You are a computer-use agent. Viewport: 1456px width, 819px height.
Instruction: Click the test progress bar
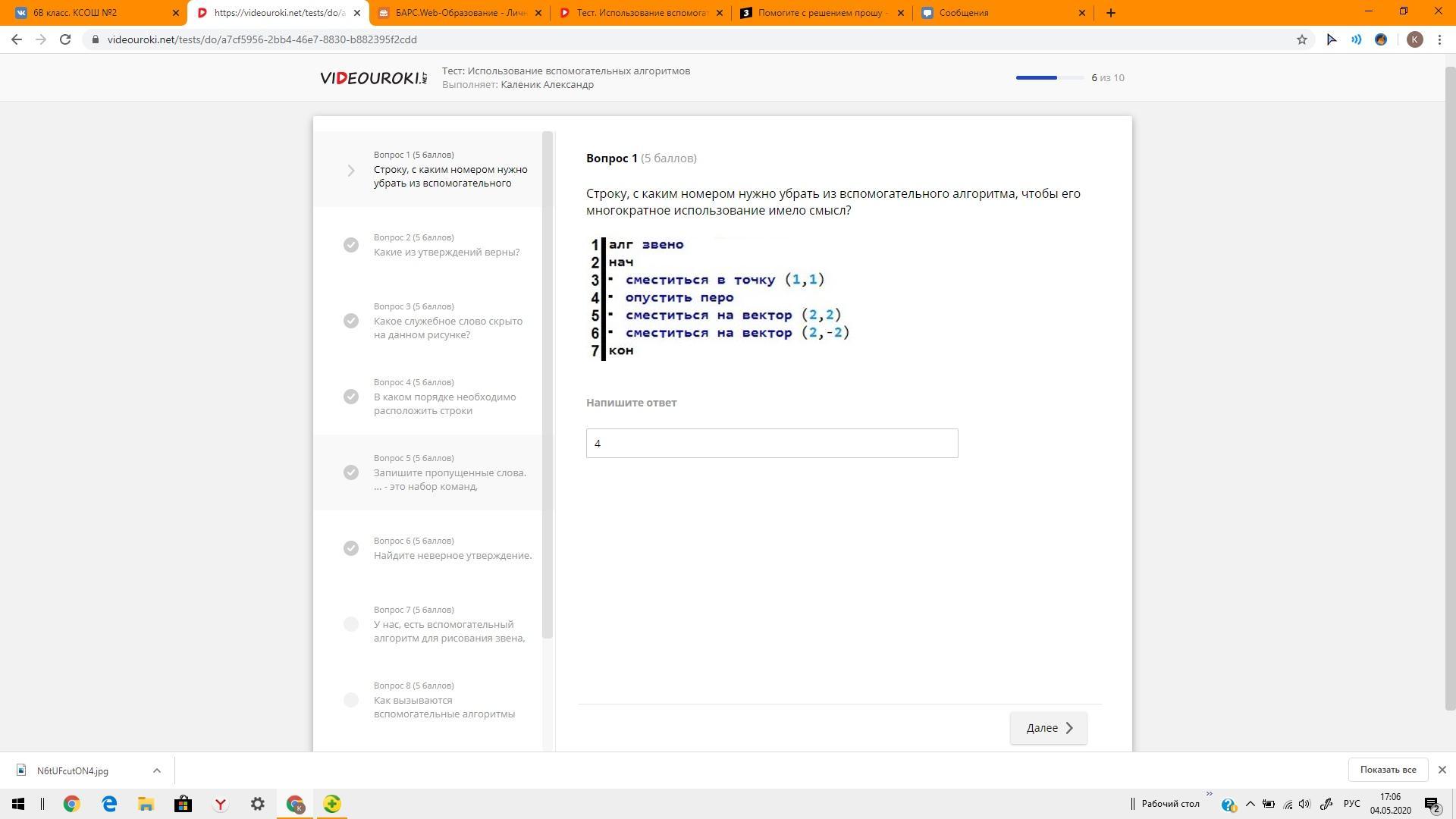(x=1050, y=77)
